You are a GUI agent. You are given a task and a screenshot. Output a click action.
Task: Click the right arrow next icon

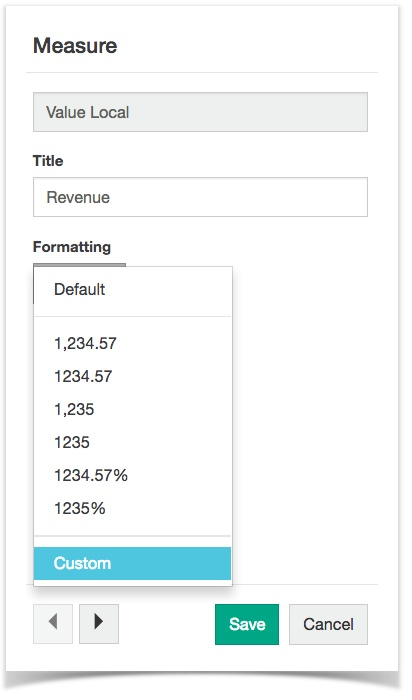99,624
